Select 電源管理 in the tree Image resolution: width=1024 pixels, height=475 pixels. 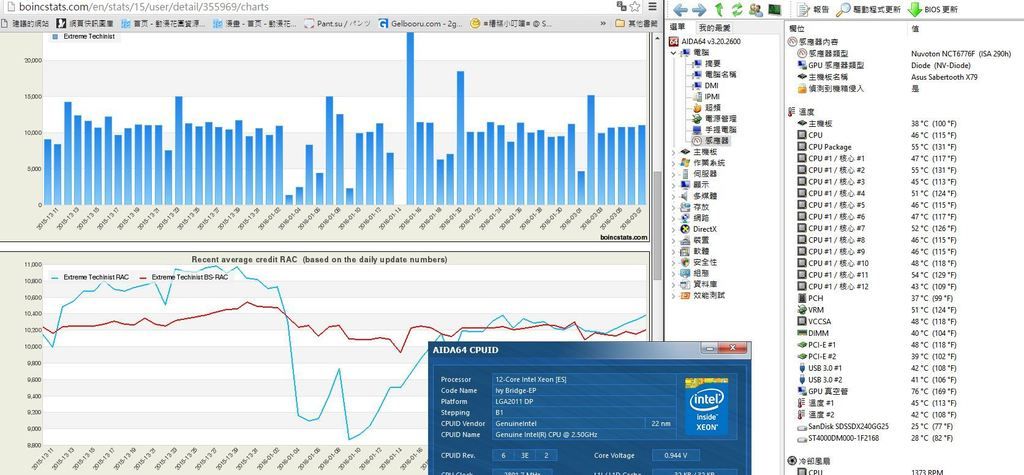point(720,119)
